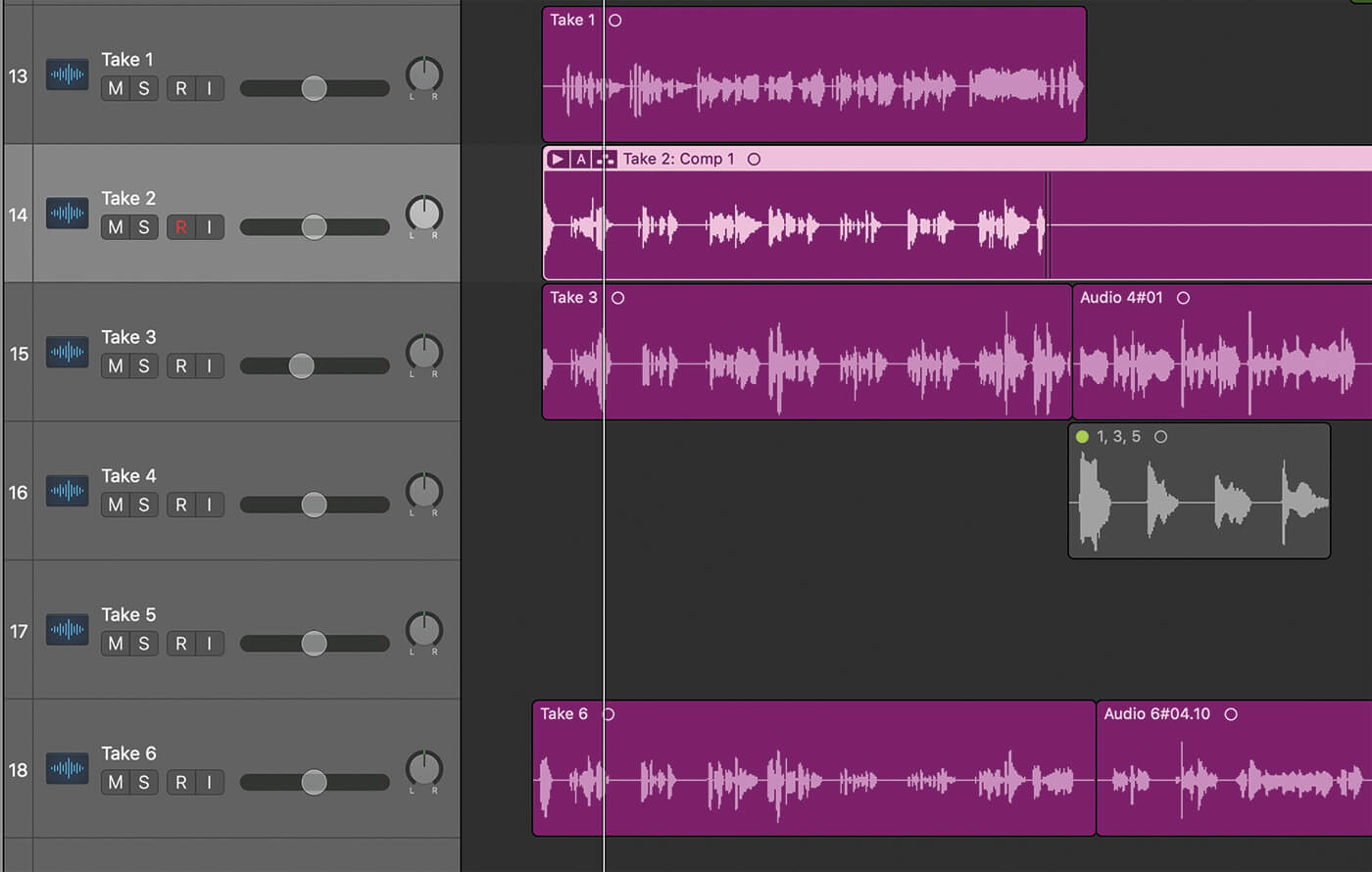The image size is (1372, 872).
Task: Click the pan knob on Take 5
Action: (x=423, y=630)
